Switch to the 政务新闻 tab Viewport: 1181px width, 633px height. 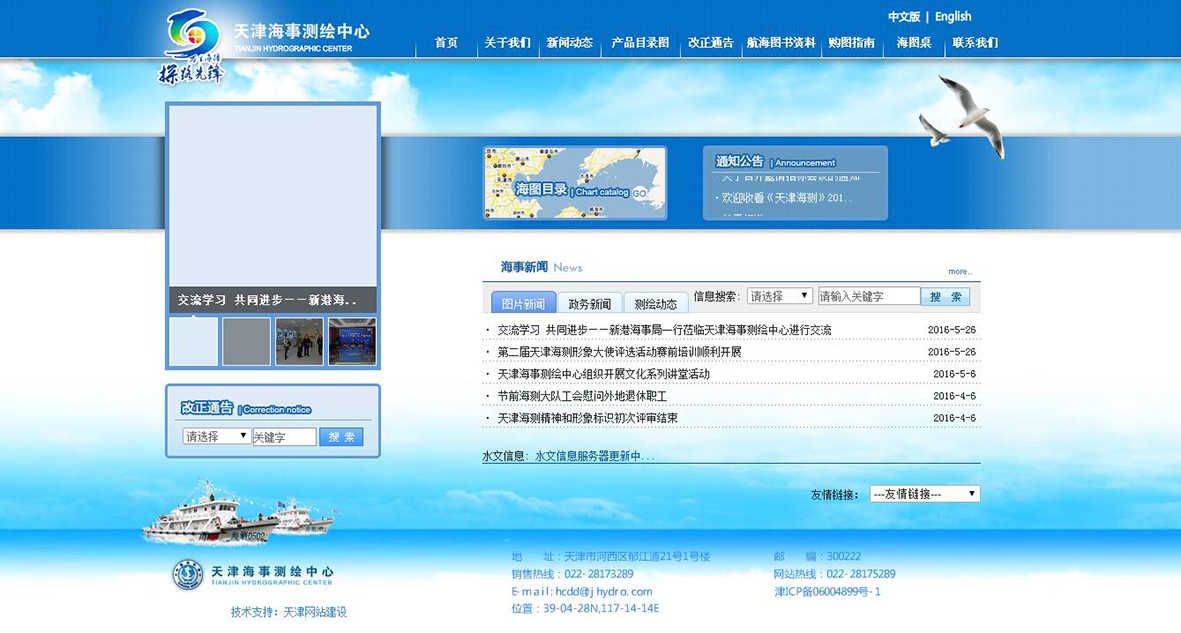click(590, 303)
